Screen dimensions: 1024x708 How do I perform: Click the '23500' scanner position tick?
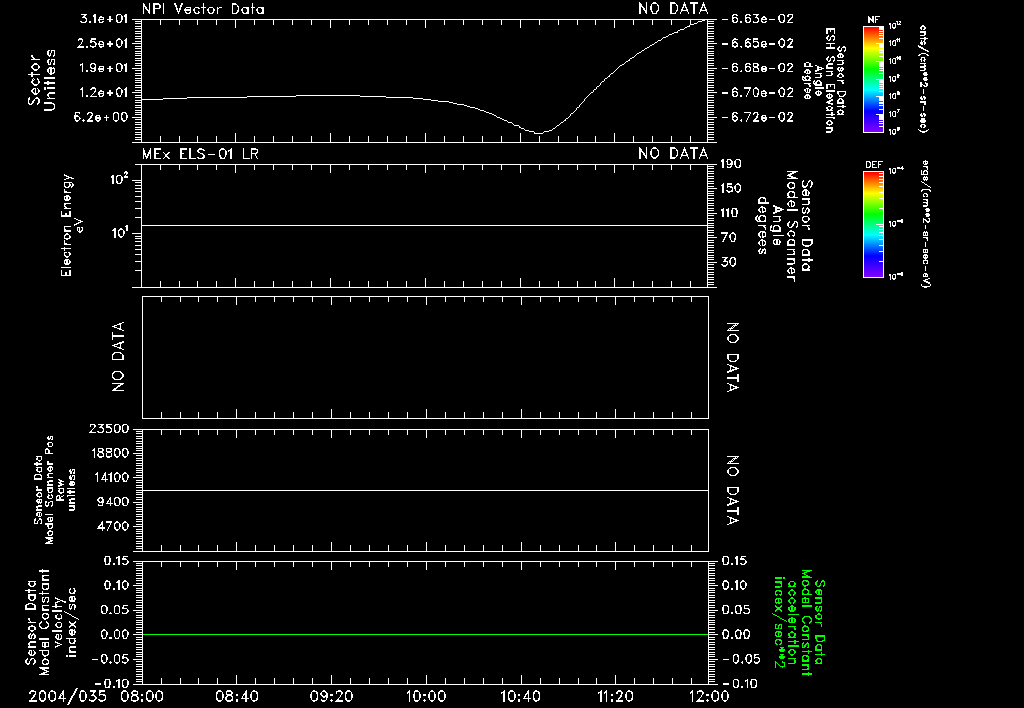point(109,429)
